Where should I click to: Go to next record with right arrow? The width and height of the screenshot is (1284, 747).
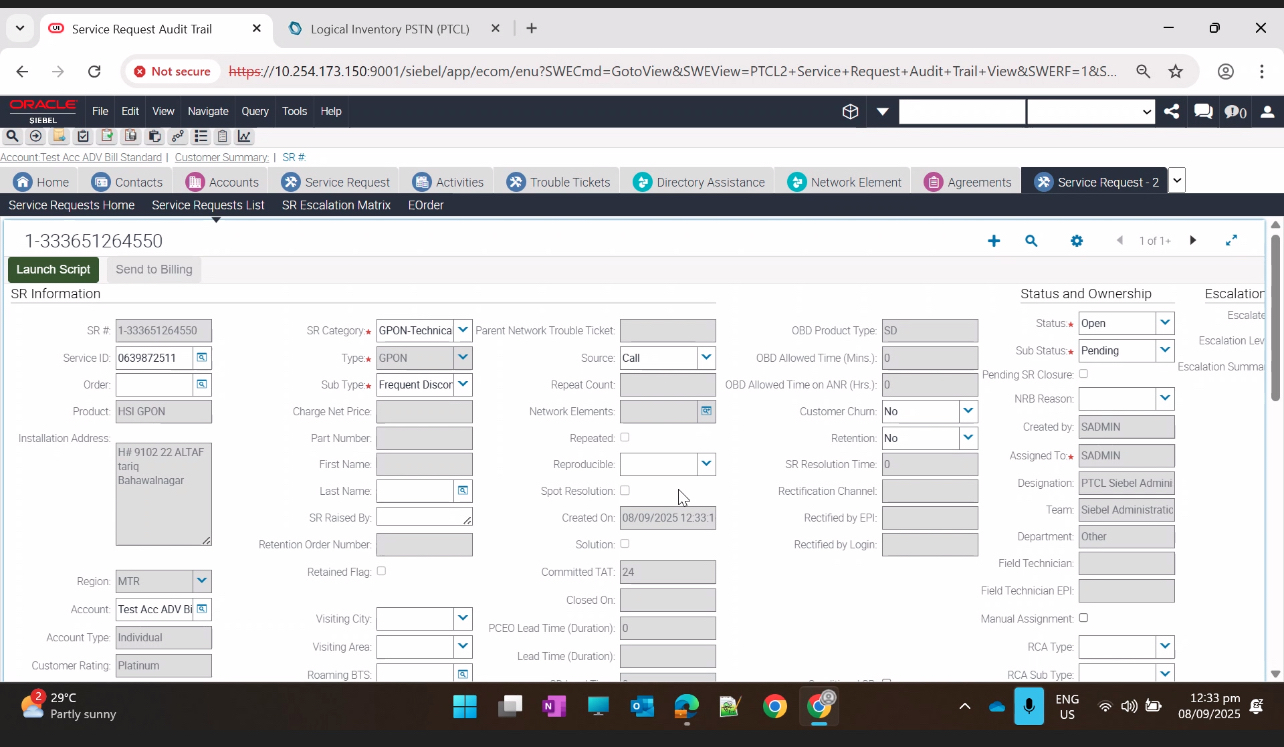pyautogui.click(x=1192, y=241)
